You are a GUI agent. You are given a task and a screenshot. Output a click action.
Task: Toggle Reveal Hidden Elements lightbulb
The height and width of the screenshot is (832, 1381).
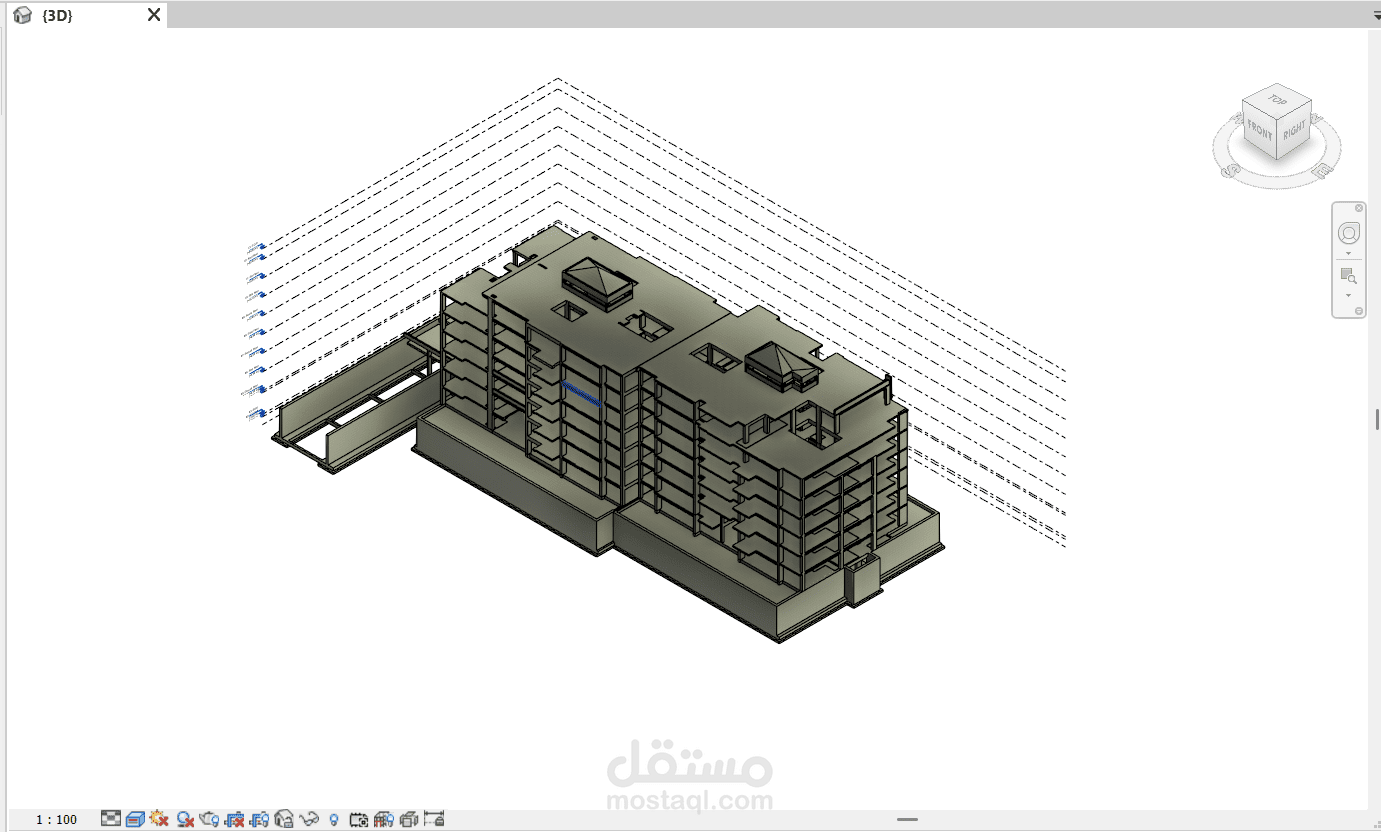(334, 819)
